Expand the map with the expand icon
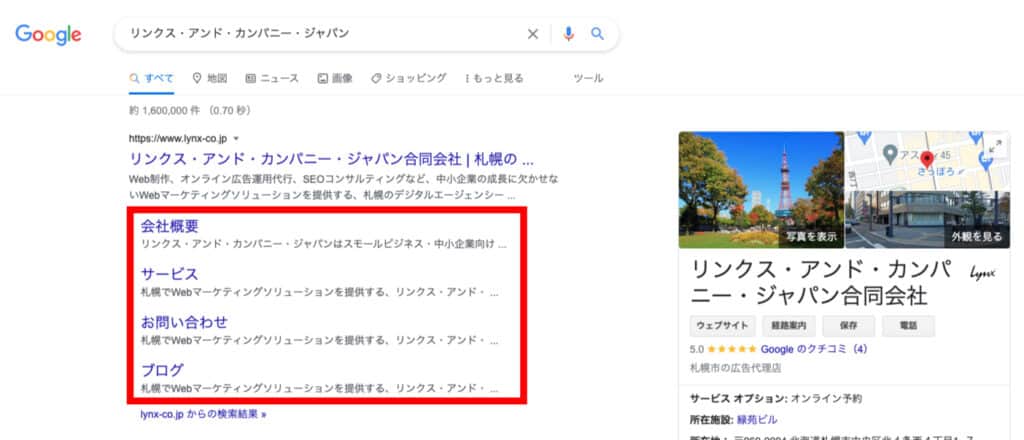Screen dimensions: 1024x440 pyautogui.click(x=995, y=147)
